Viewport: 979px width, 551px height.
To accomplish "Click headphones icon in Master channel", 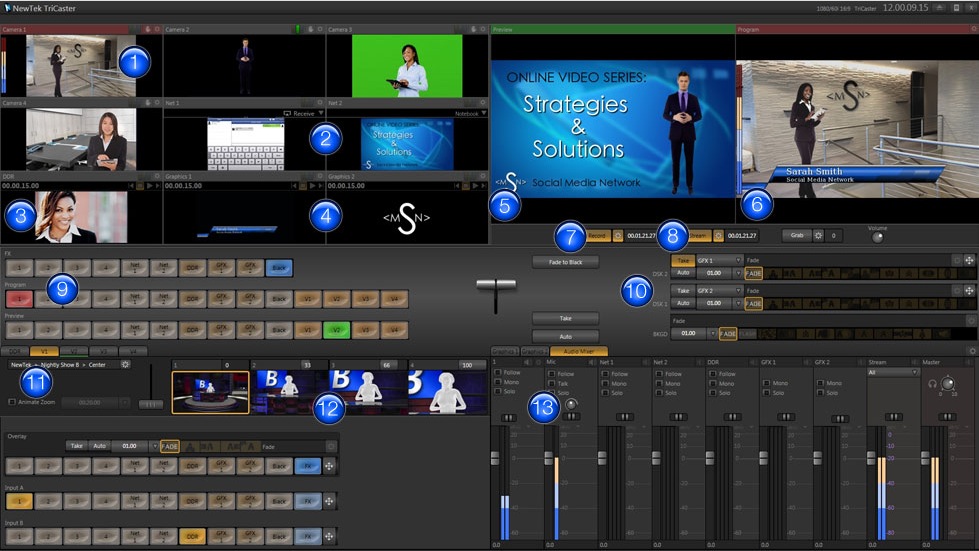I will click(931, 383).
